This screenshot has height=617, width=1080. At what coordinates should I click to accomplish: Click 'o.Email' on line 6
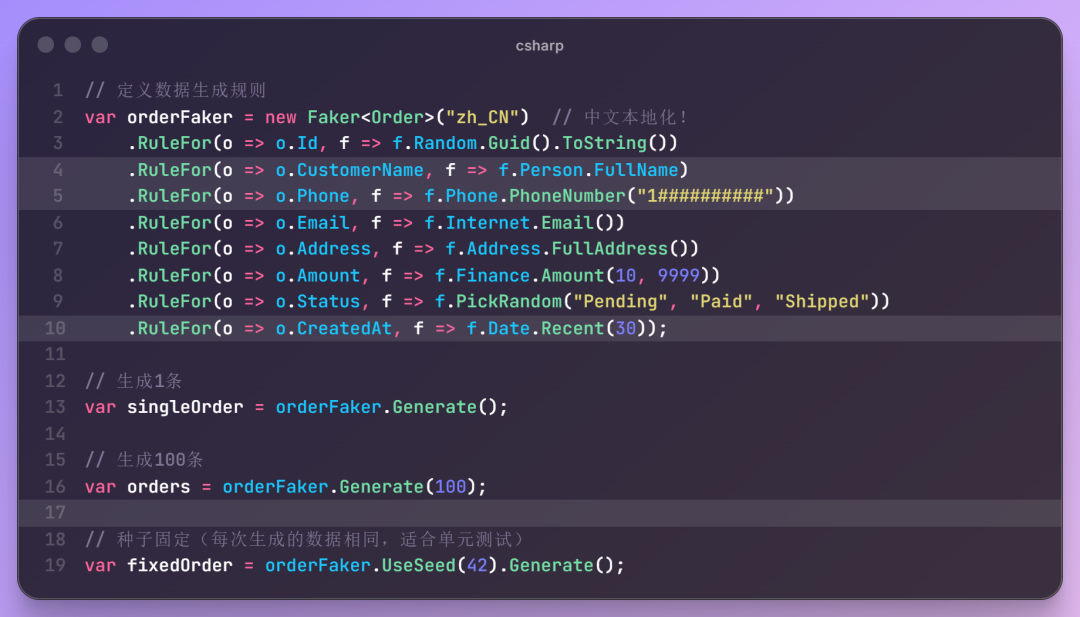313,223
